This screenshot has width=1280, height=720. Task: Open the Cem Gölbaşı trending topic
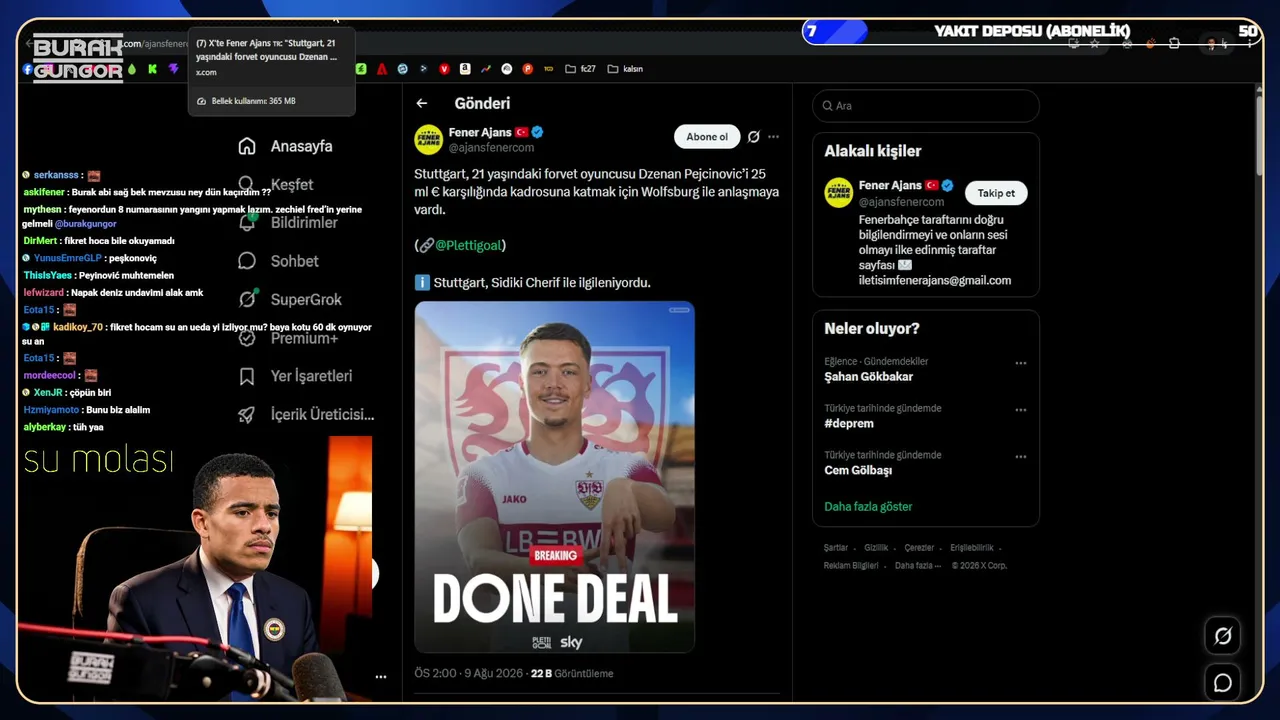(858, 471)
